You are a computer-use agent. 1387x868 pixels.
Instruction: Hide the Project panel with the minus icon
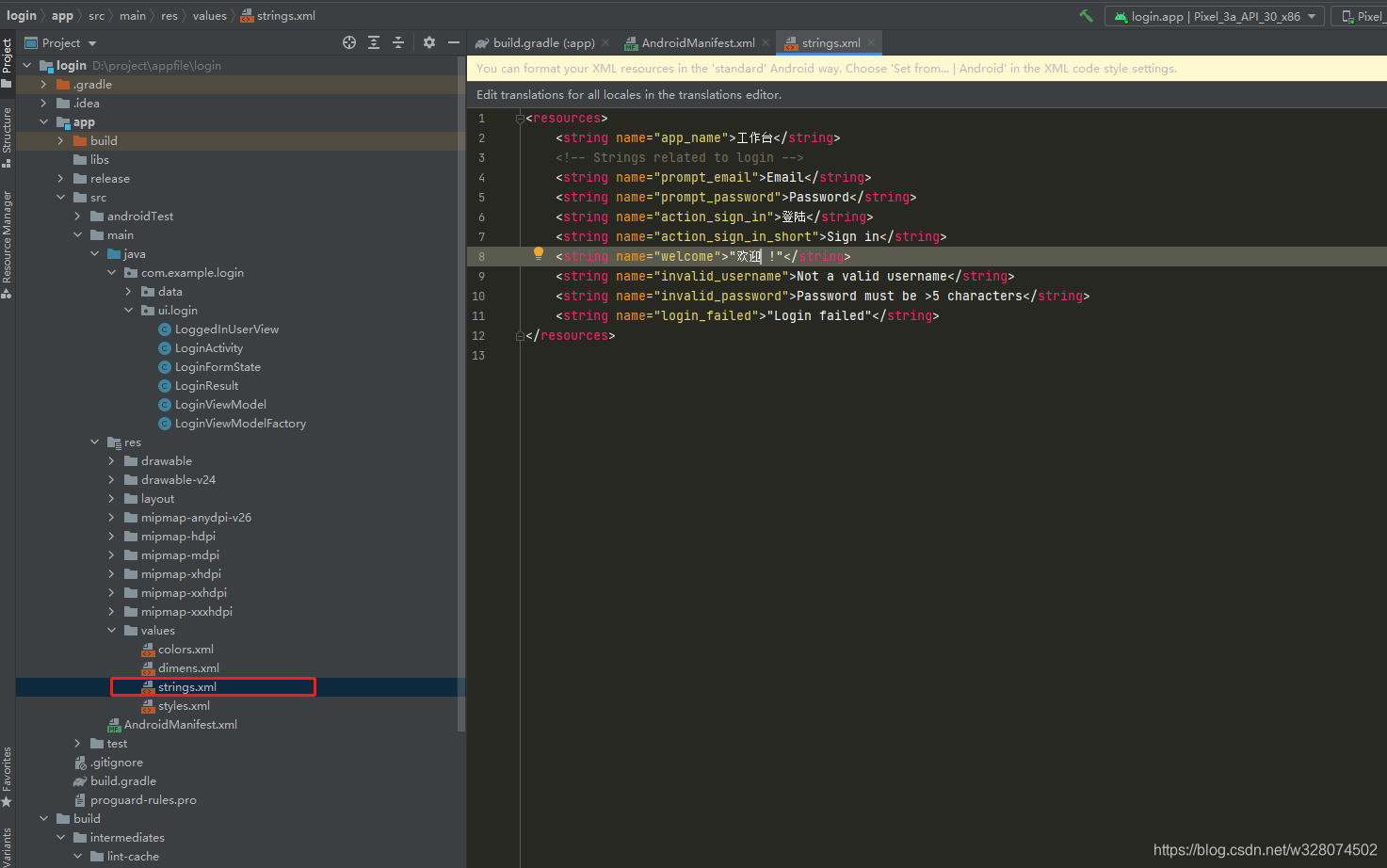[454, 42]
